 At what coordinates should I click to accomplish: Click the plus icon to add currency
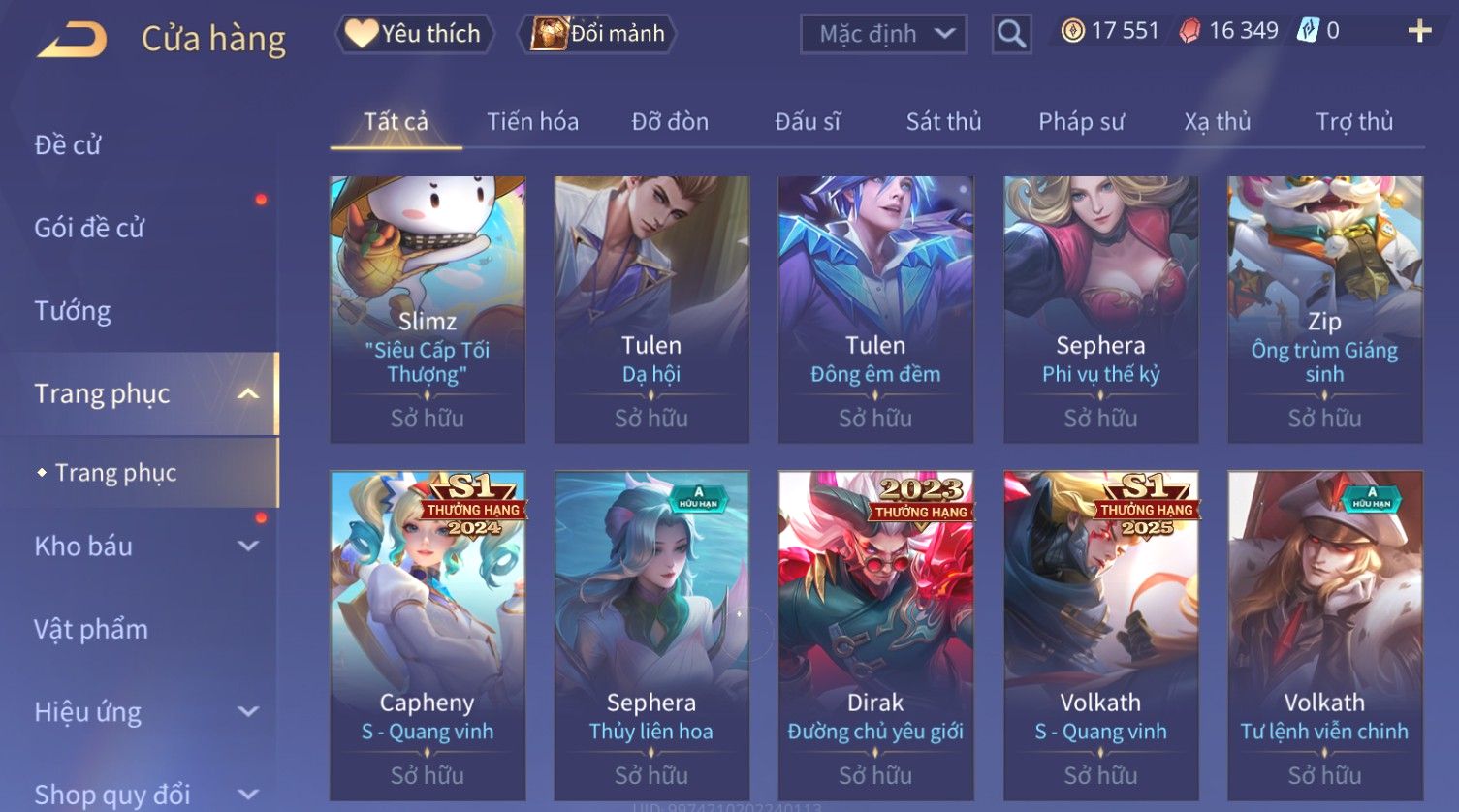1419,31
